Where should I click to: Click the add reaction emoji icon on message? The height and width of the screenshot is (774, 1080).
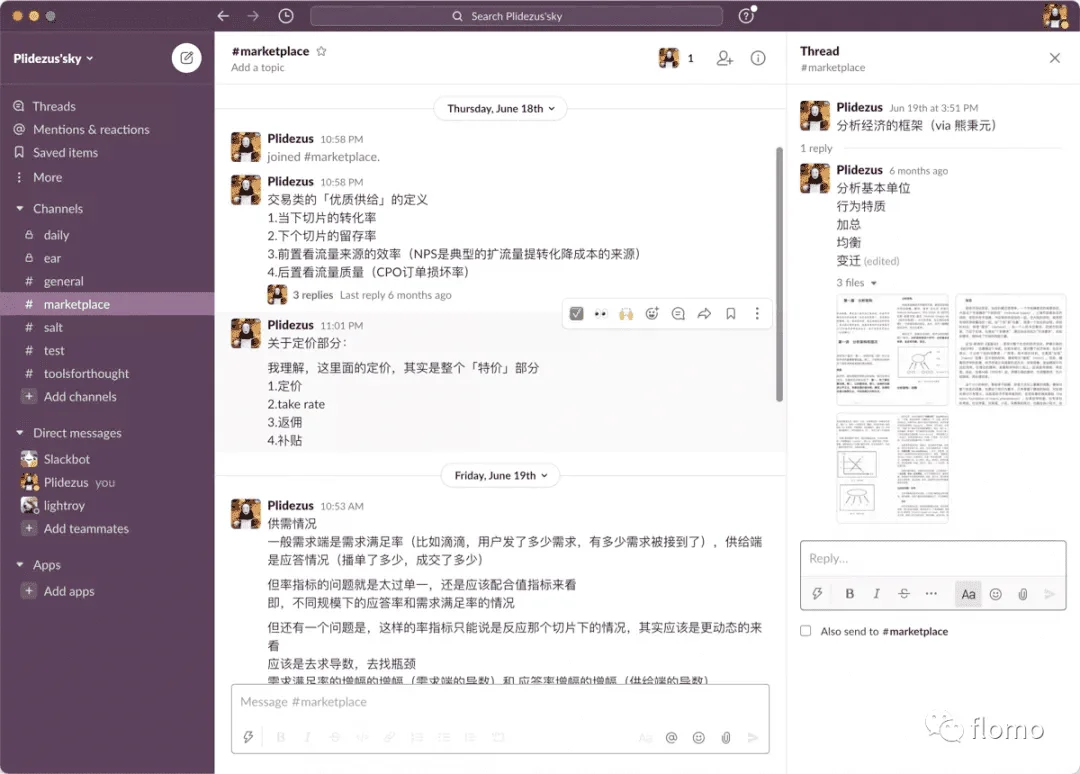point(652,313)
